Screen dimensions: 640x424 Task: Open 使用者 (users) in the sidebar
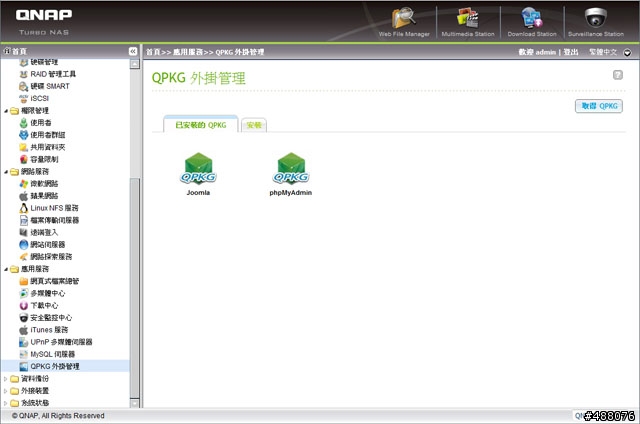coord(41,122)
